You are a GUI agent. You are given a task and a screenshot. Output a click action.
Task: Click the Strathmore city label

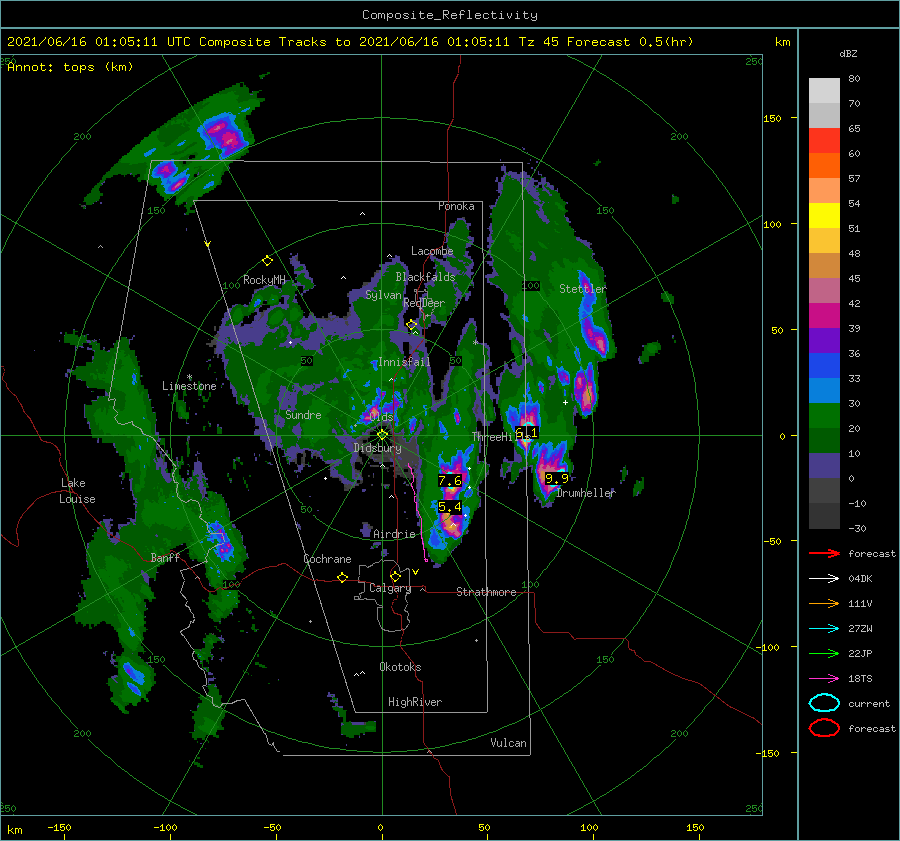486,592
